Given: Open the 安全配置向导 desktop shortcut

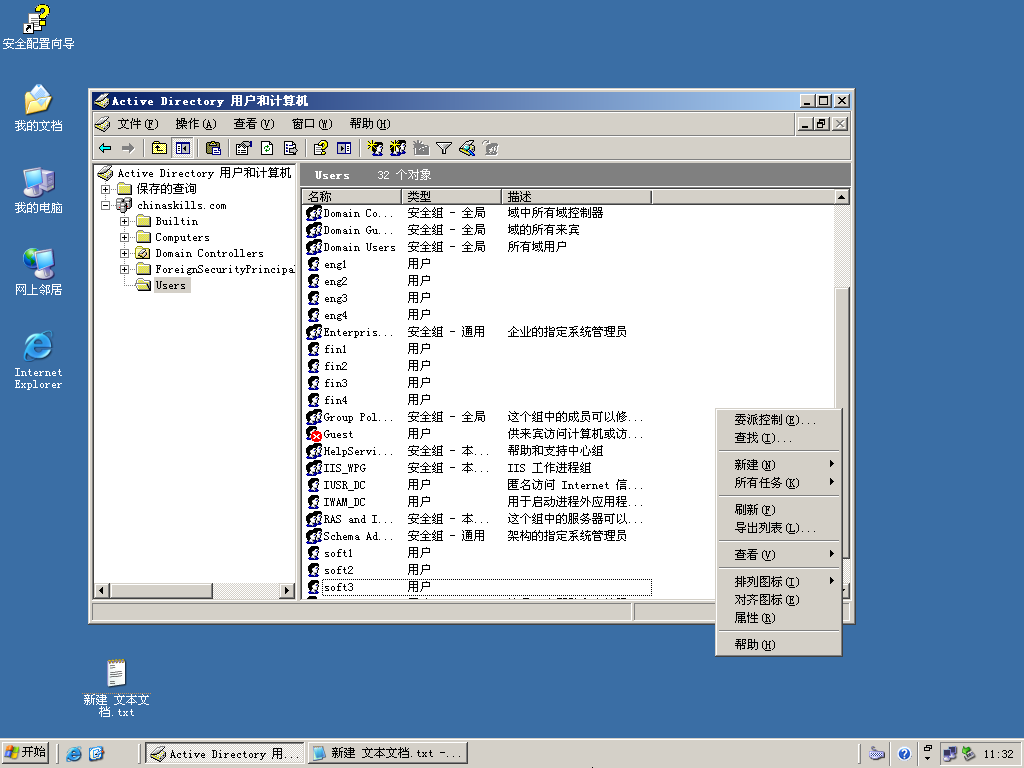Looking at the screenshot, I should [38, 27].
